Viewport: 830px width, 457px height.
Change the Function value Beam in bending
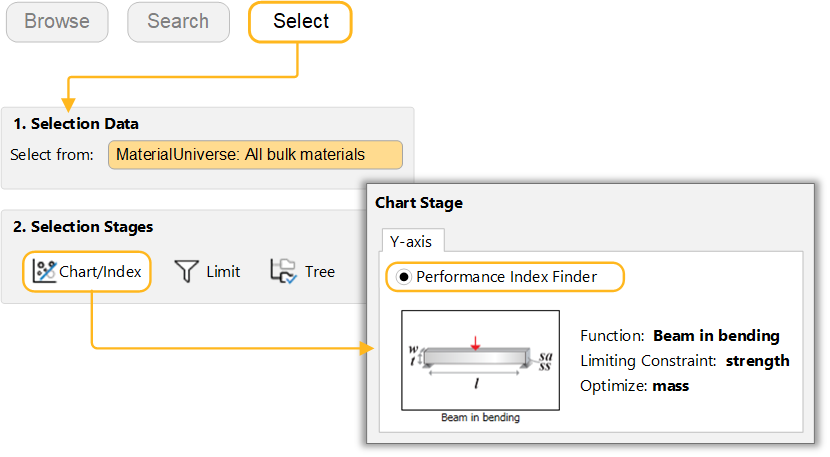[x=716, y=336]
